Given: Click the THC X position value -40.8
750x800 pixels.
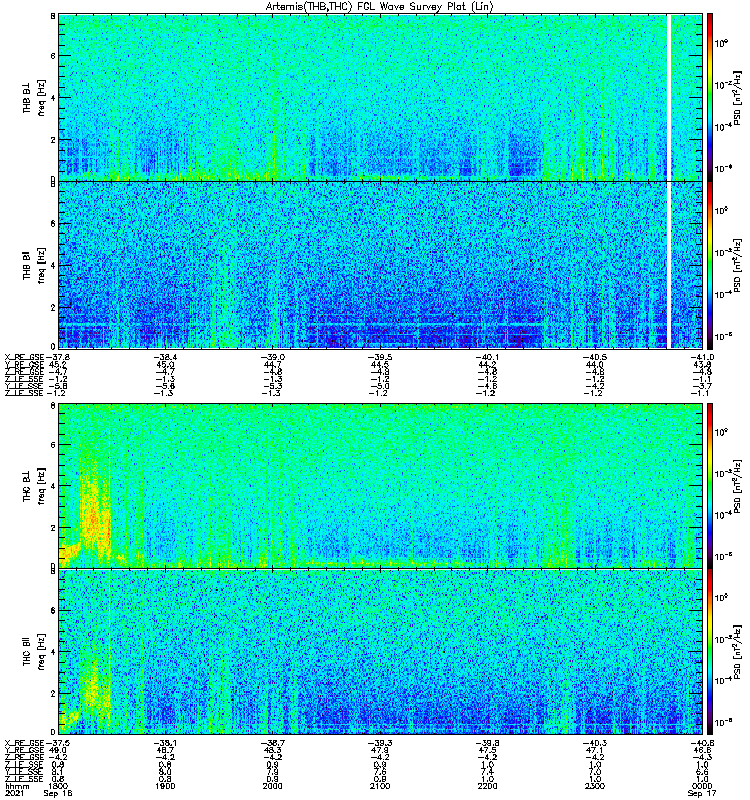Looking at the screenshot, I should 702,743.
